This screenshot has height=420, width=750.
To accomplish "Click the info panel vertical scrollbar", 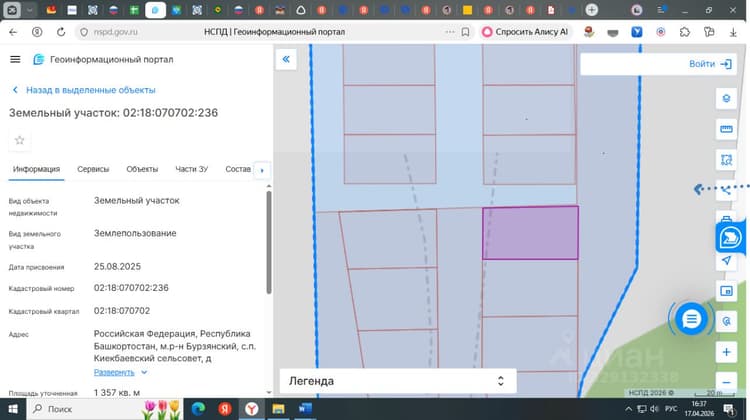I will point(269,243).
